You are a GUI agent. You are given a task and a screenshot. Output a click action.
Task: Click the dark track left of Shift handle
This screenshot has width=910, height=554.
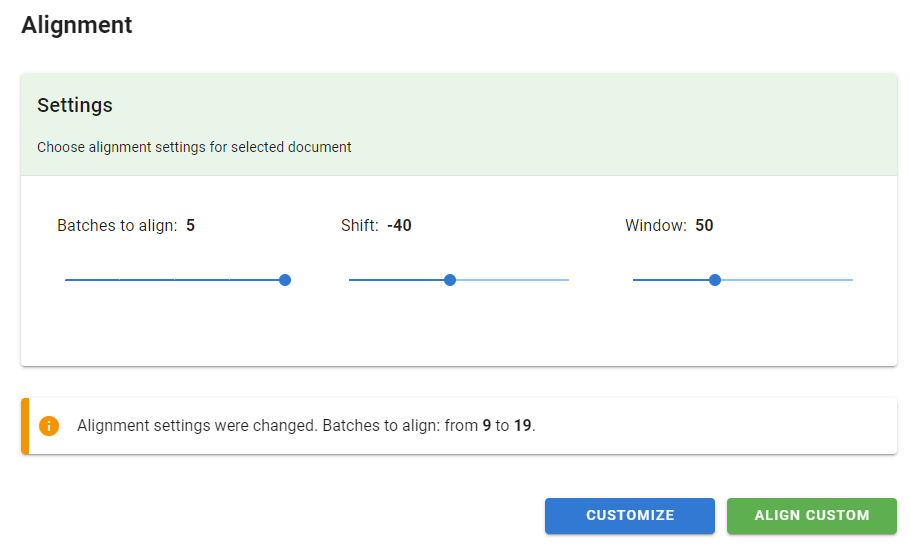(x=398, y=280)
